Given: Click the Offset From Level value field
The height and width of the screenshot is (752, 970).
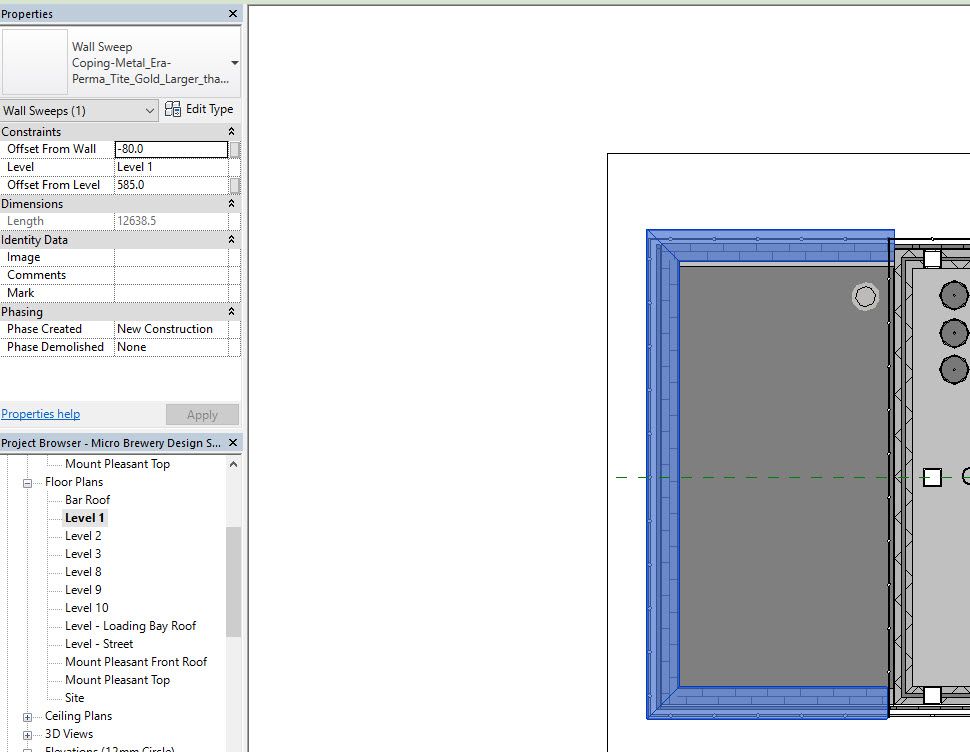Looking at the screenshot, I should (x=171, y=185).
